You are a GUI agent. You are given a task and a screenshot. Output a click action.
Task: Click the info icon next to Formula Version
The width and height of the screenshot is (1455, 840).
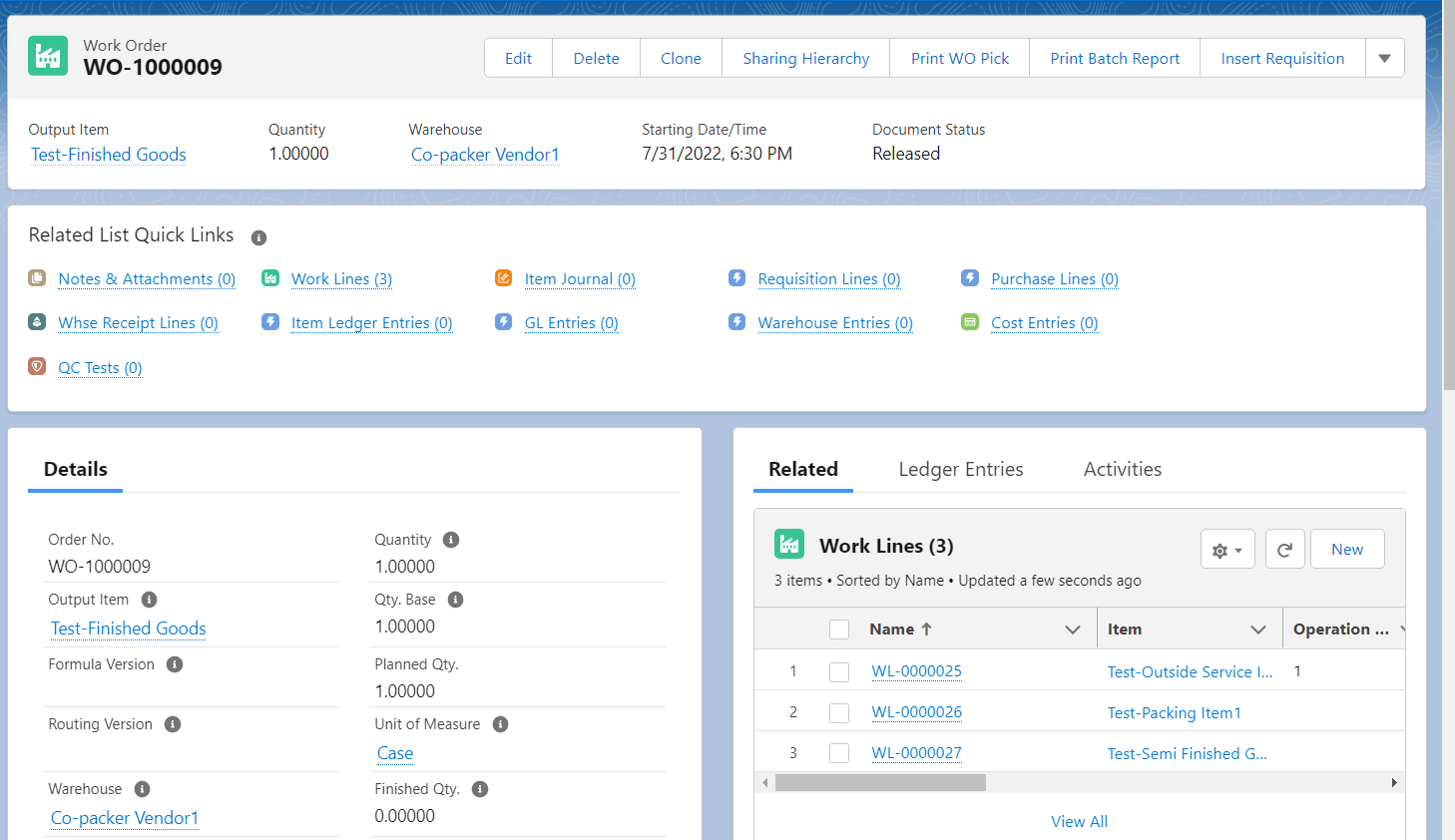point(175,664)
